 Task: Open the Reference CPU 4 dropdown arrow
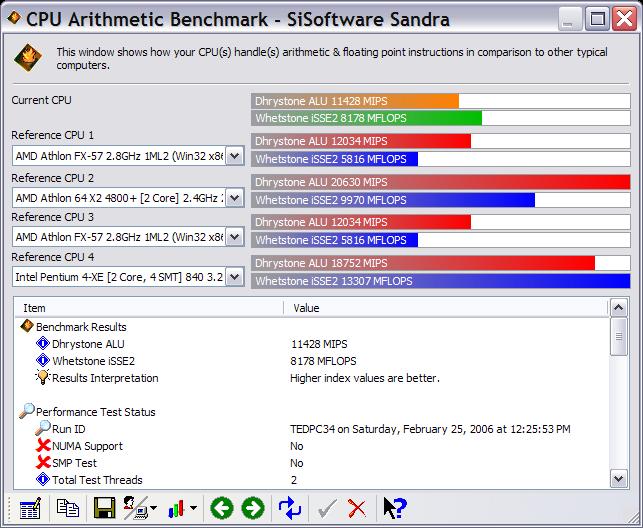coord(235,277)
